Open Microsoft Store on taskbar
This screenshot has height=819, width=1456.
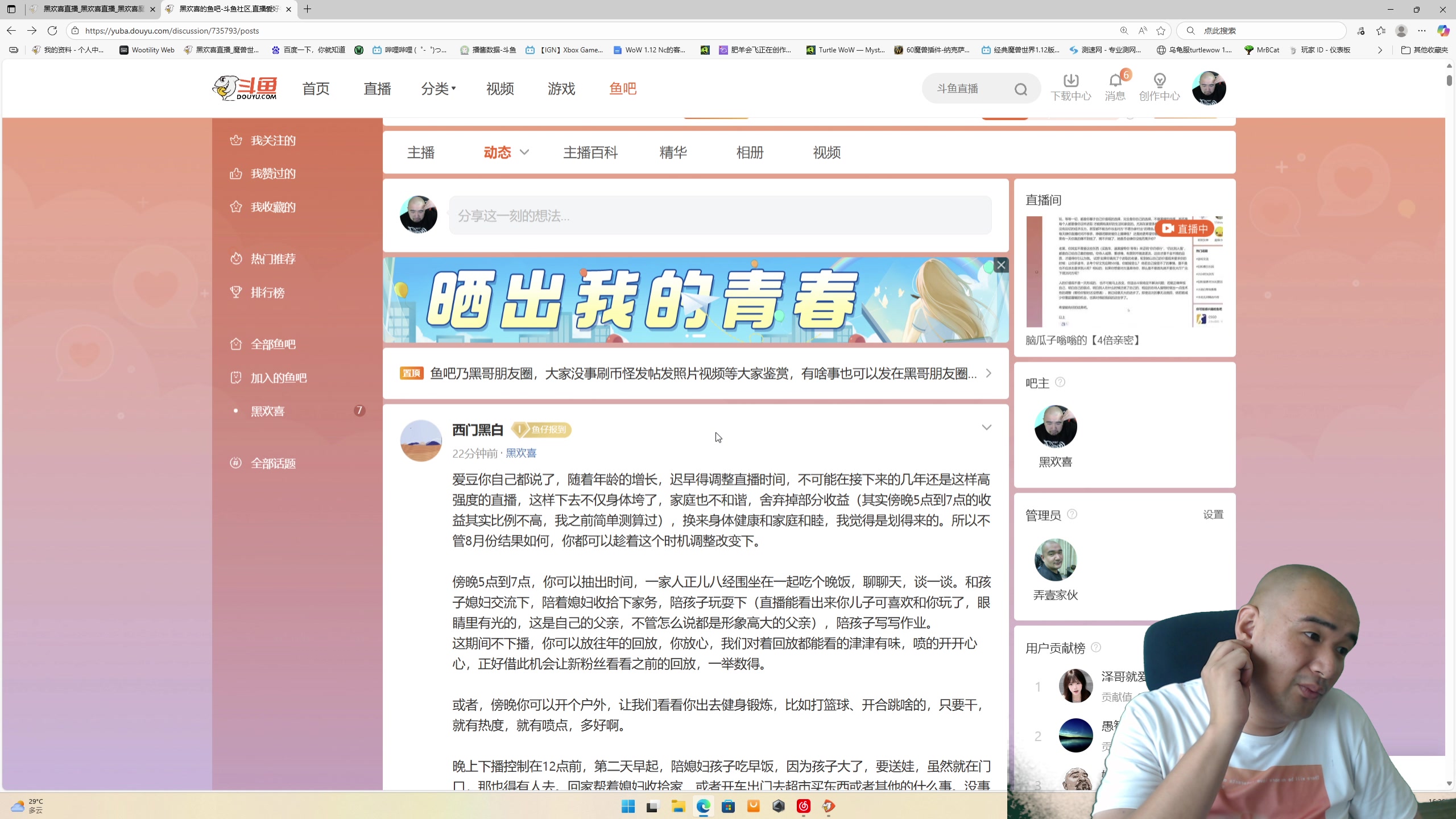[728, 806]
